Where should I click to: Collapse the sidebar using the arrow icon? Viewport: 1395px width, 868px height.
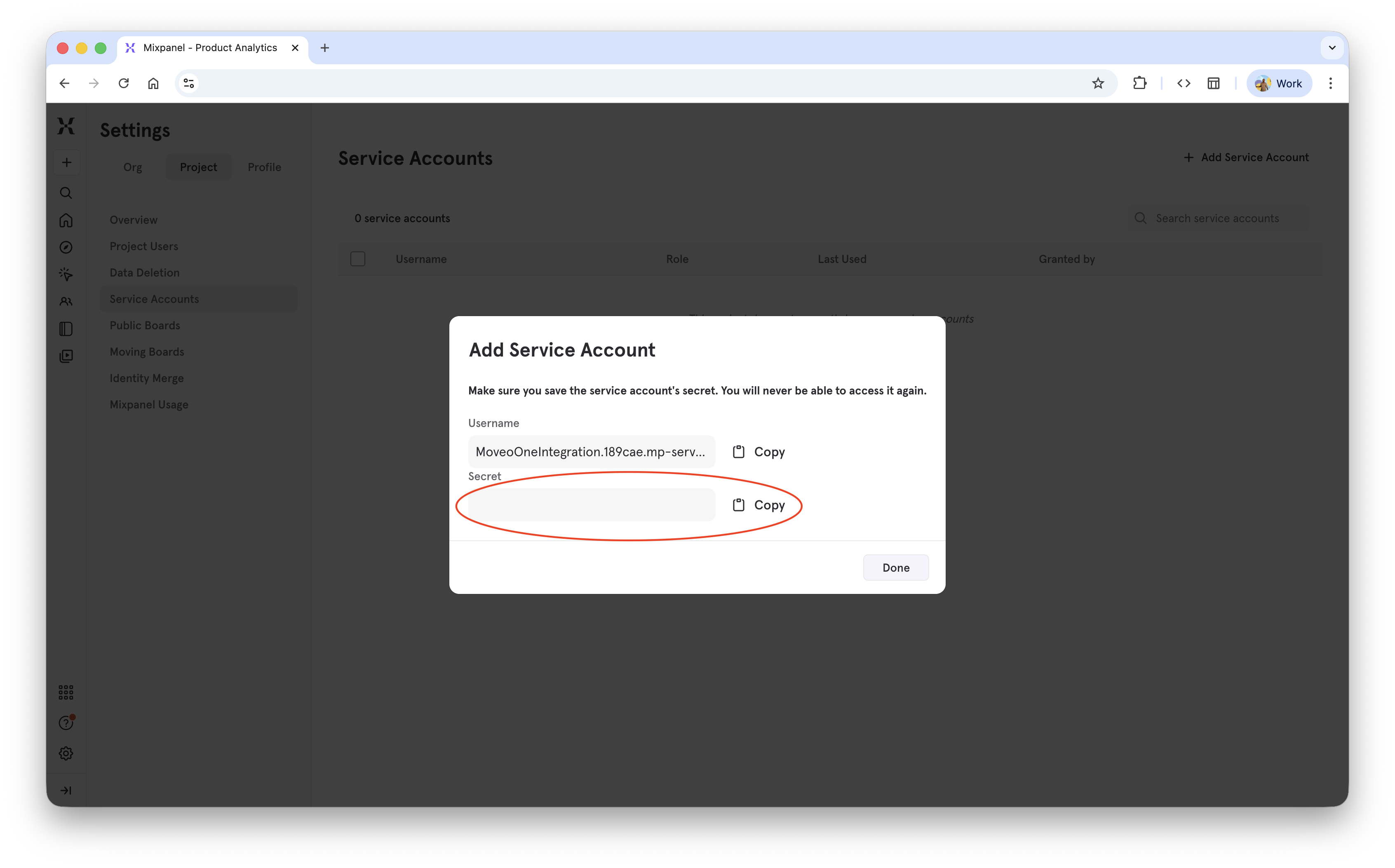[x=66, y=790]
